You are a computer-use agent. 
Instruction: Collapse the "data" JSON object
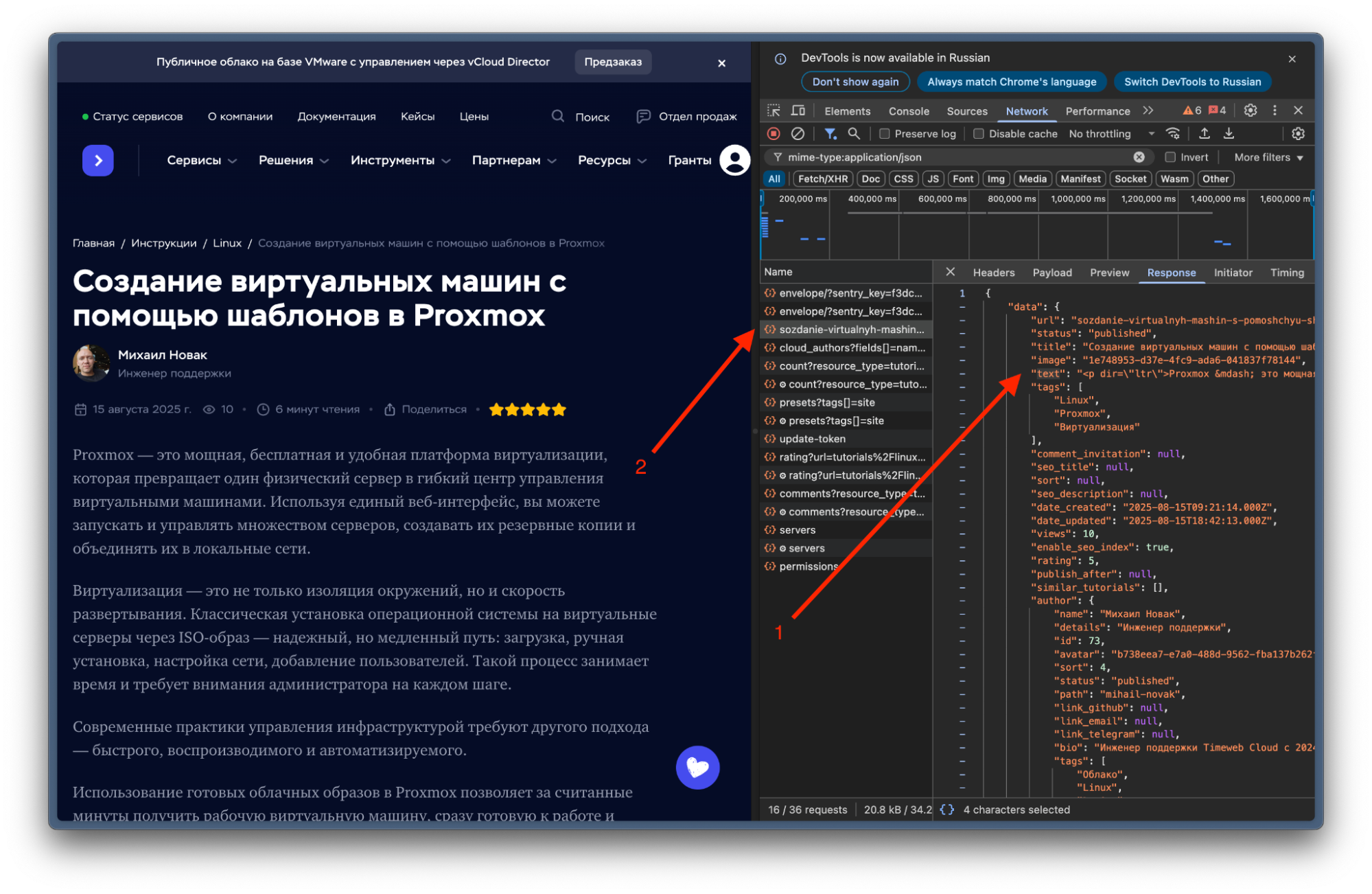(962, 307)
